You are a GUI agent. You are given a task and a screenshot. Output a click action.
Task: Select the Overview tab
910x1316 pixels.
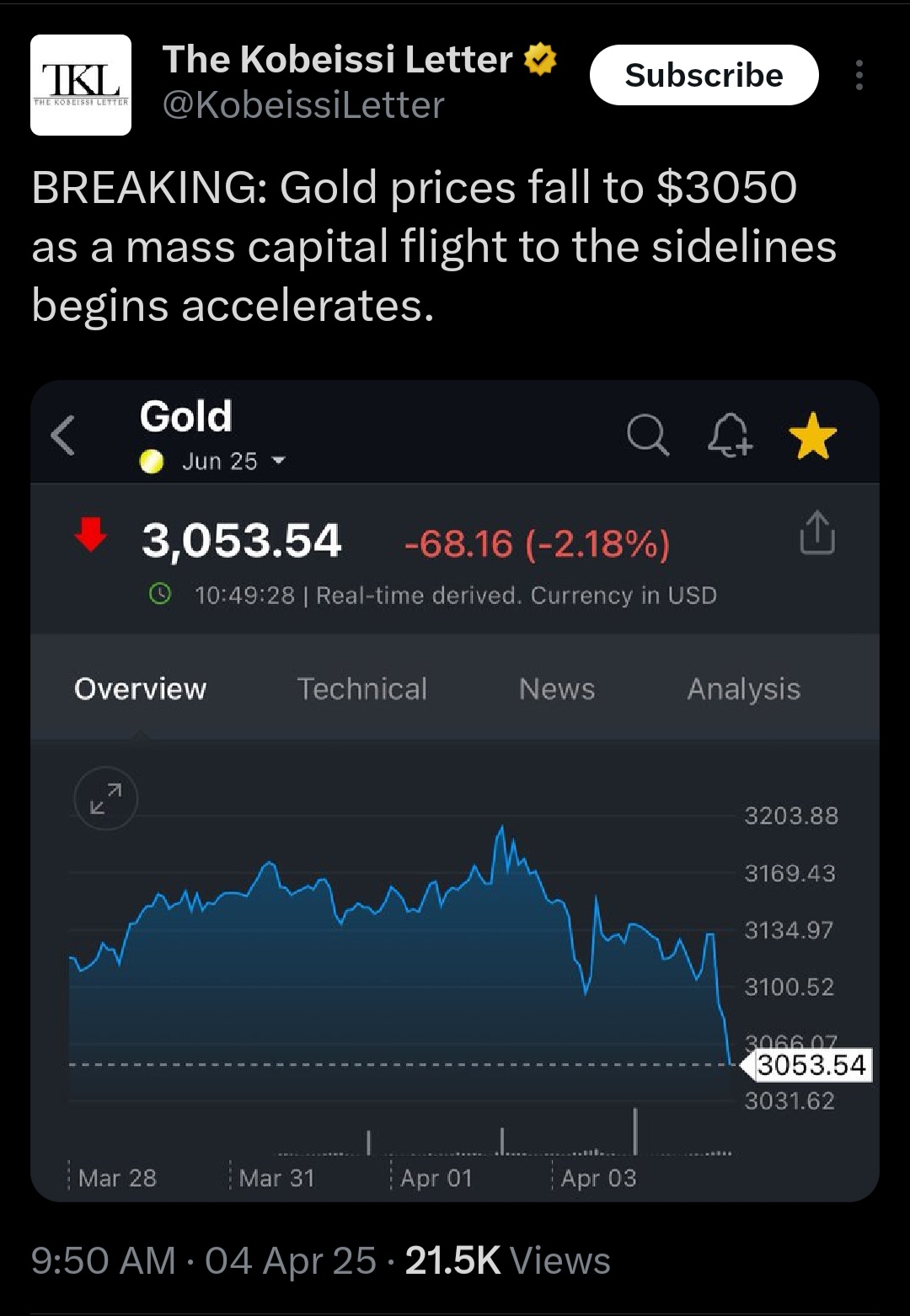(x=140, y=688)
